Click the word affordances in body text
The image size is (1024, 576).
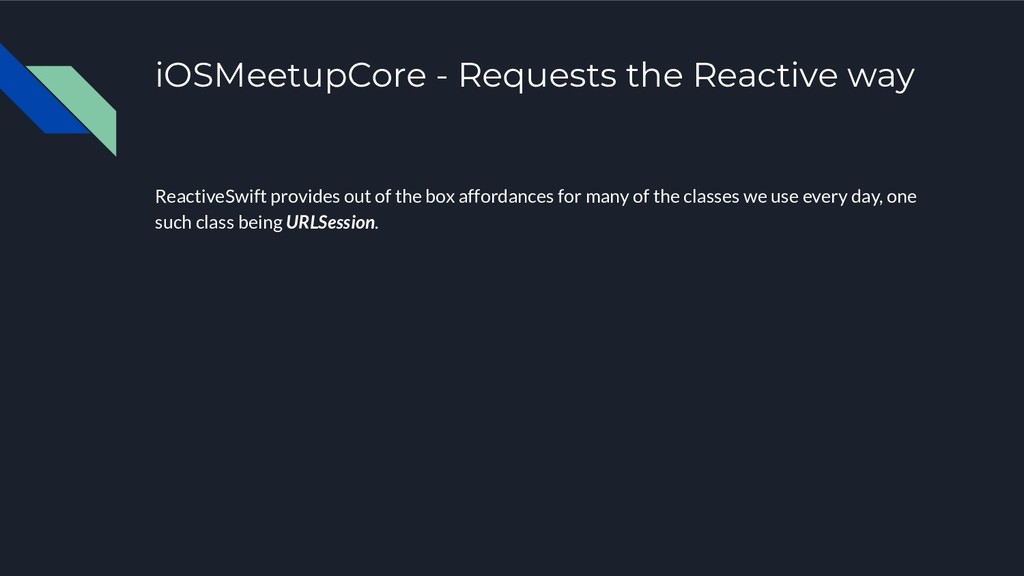[x=506, y=196]
